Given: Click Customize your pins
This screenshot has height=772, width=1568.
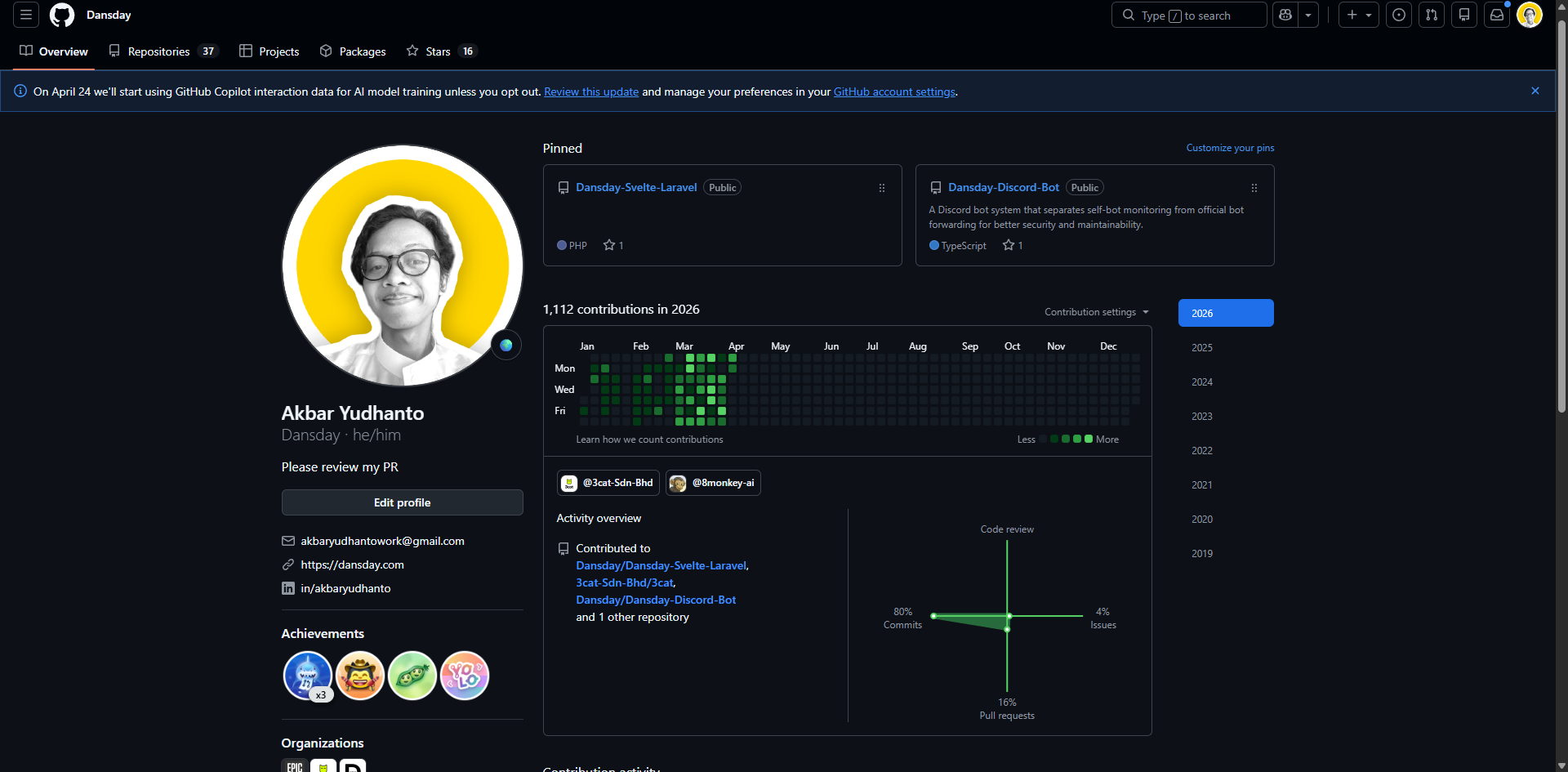Looking at the screenshot, I should tap(1230, 148).
